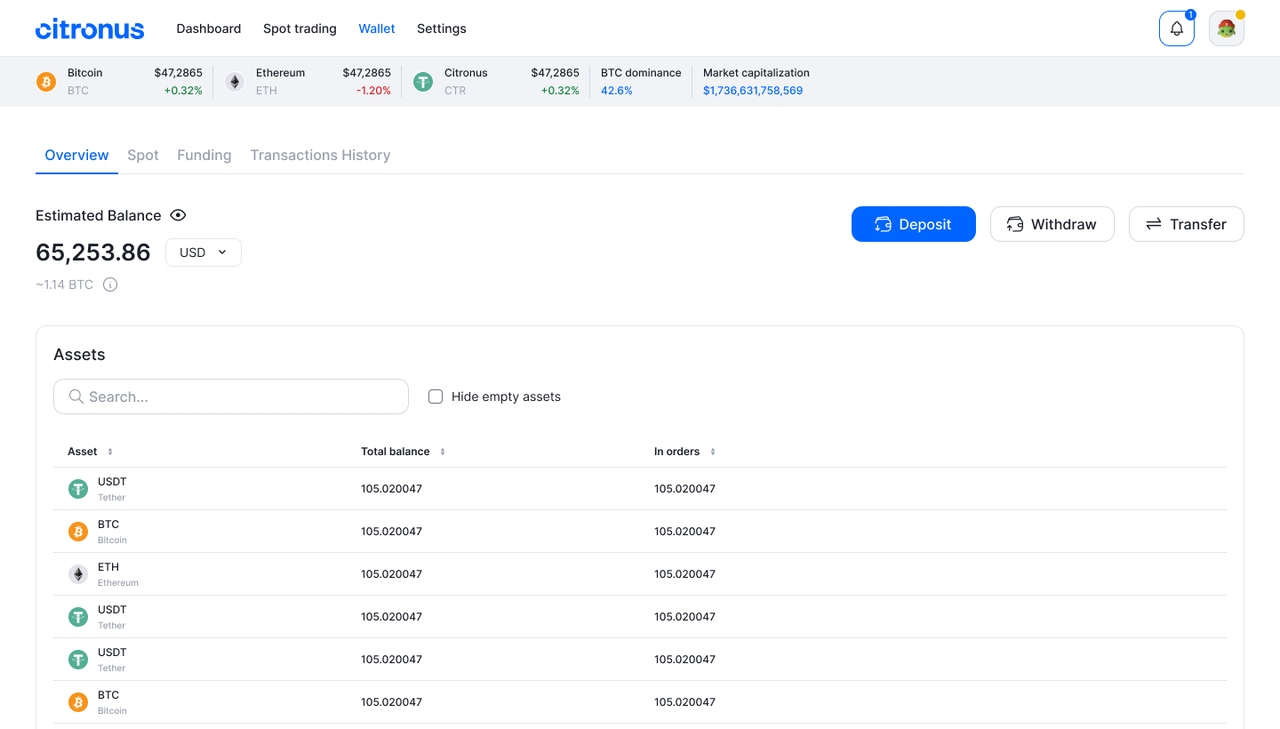
Task: Open the user avatar profile
Action: (1226, 29)
